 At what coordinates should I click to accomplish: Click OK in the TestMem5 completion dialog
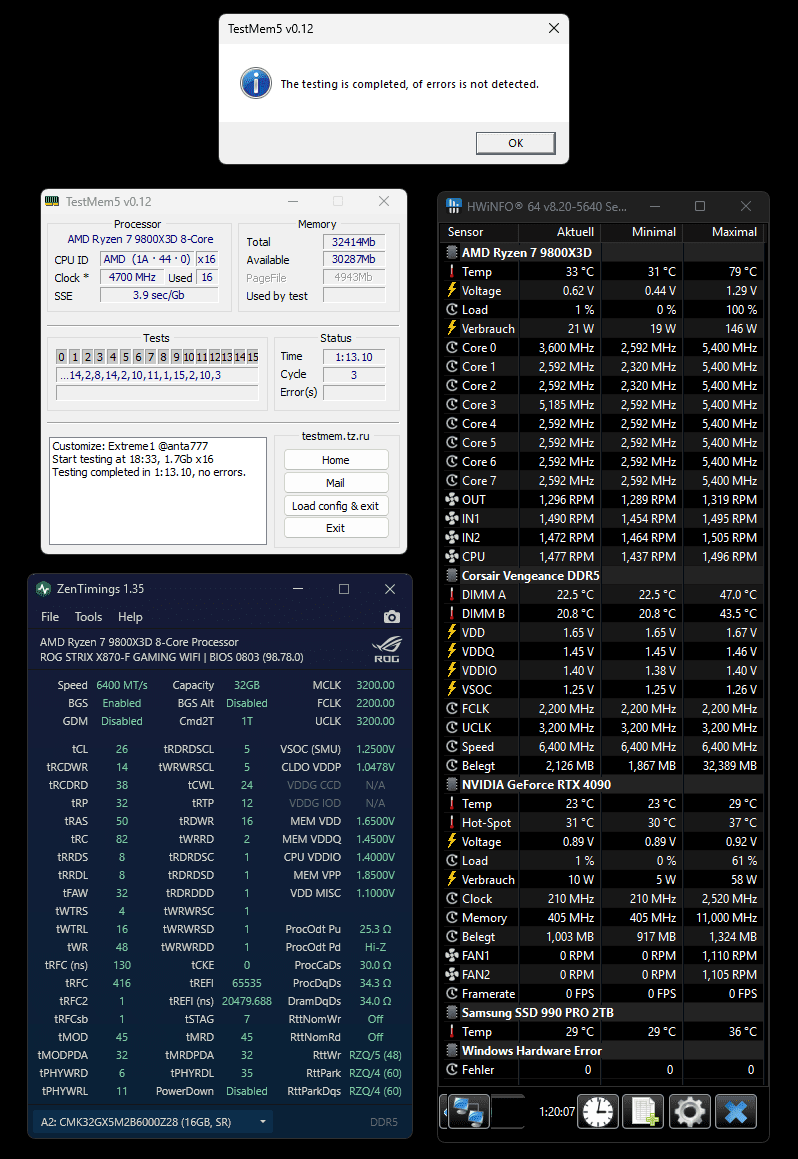[515, 143]
